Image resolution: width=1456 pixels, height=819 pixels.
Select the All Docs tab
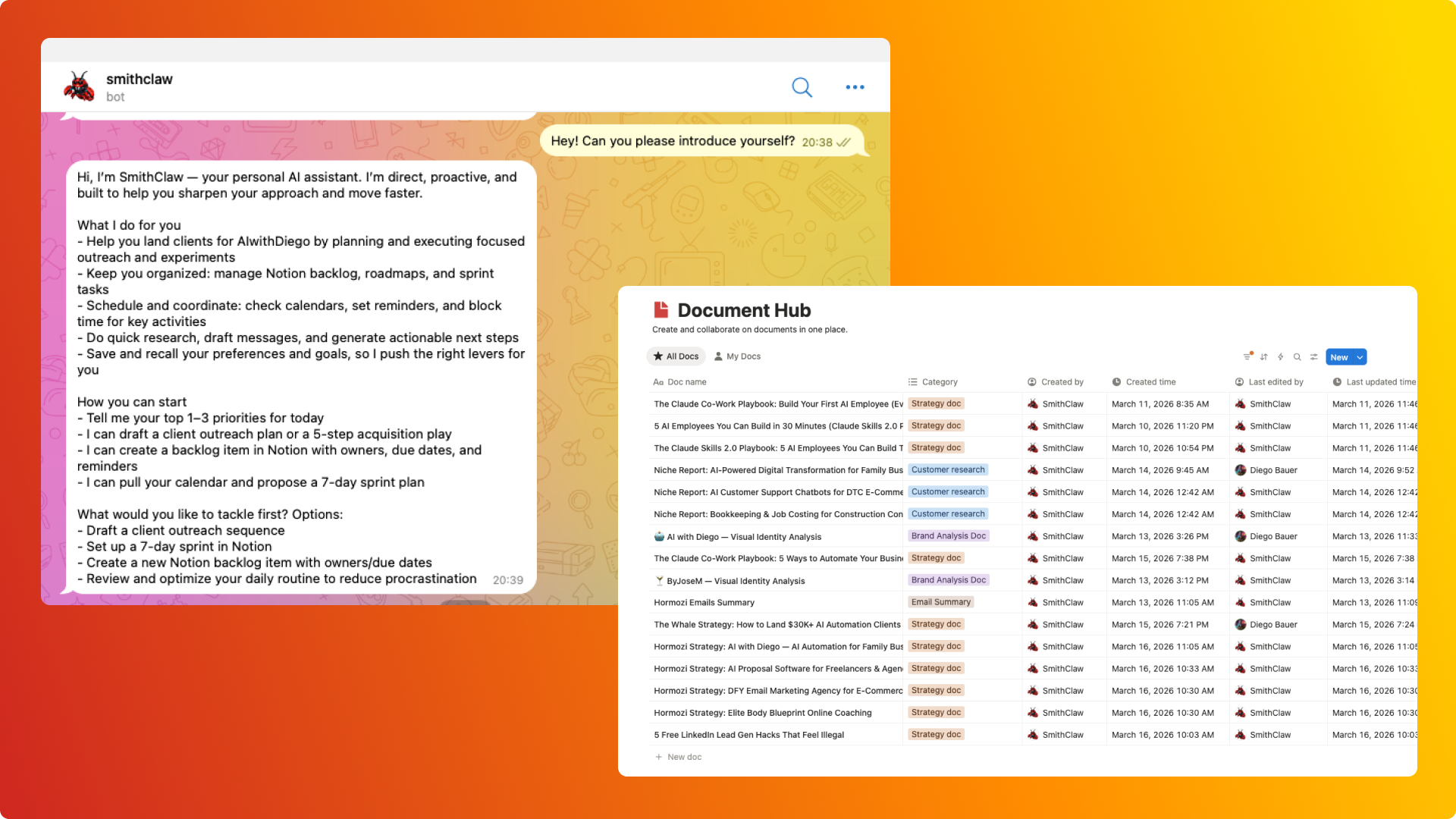[x=676, y=356]
